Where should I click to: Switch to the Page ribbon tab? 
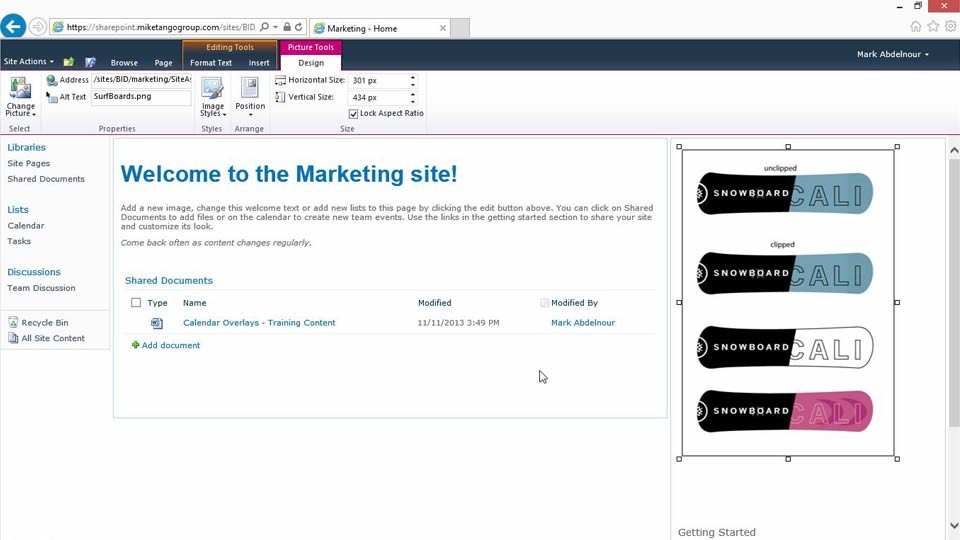click(x=163, y=62)
